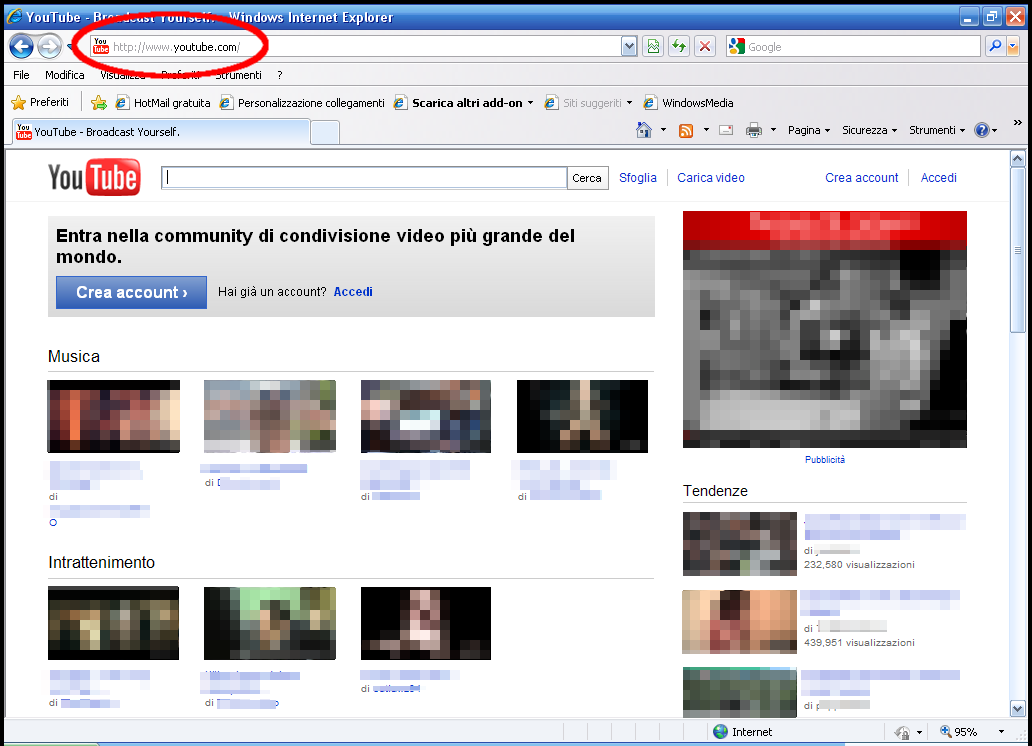Click Accedi link in page header
Image resolution: width=1032 pixels, height=746 pixels.
coord(939,178)
